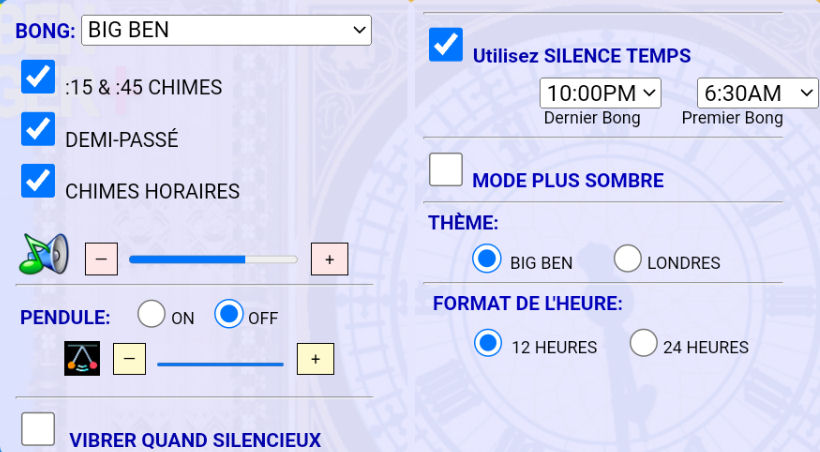Click the volume speaker music note icon
Viewport: 820px width, 452px height.
click(x=44, y=254)
